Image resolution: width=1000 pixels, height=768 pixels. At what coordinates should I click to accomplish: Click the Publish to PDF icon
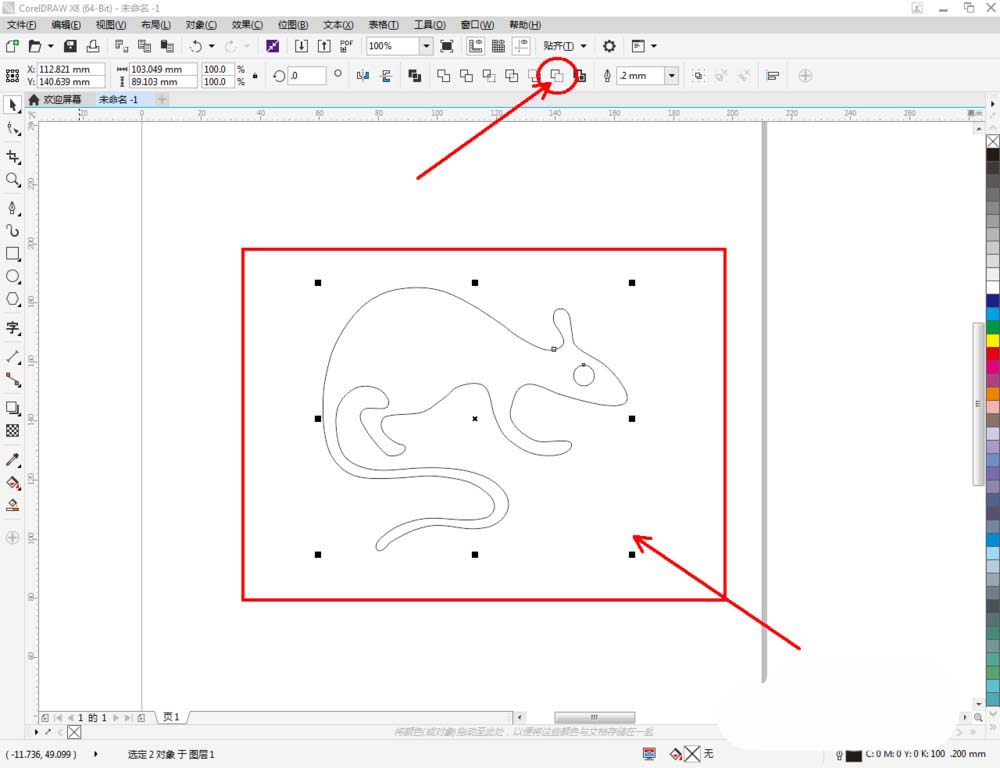pyautogui.click(x=346, y=46)
